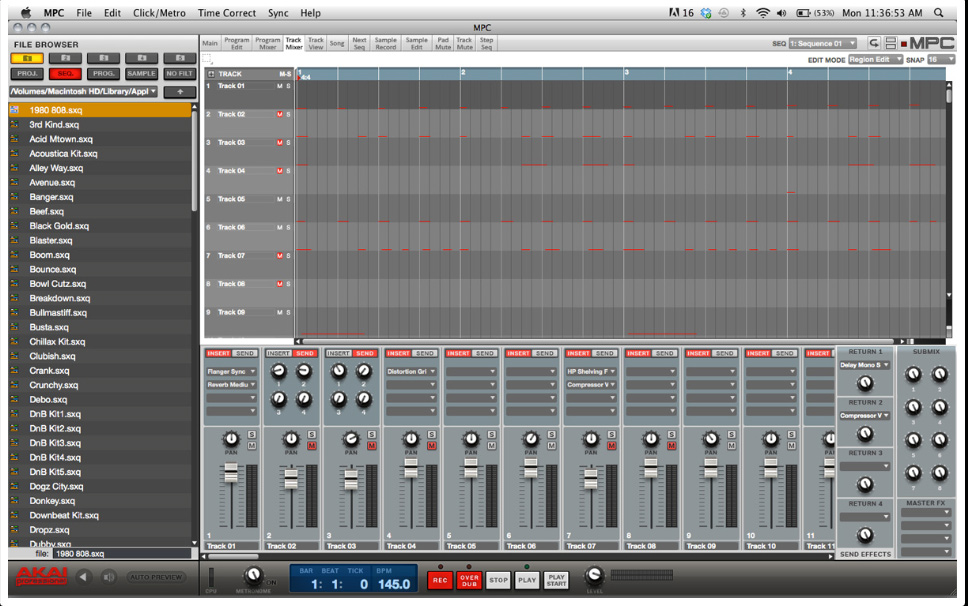Open the Apple menu

(x=26, y=12)
